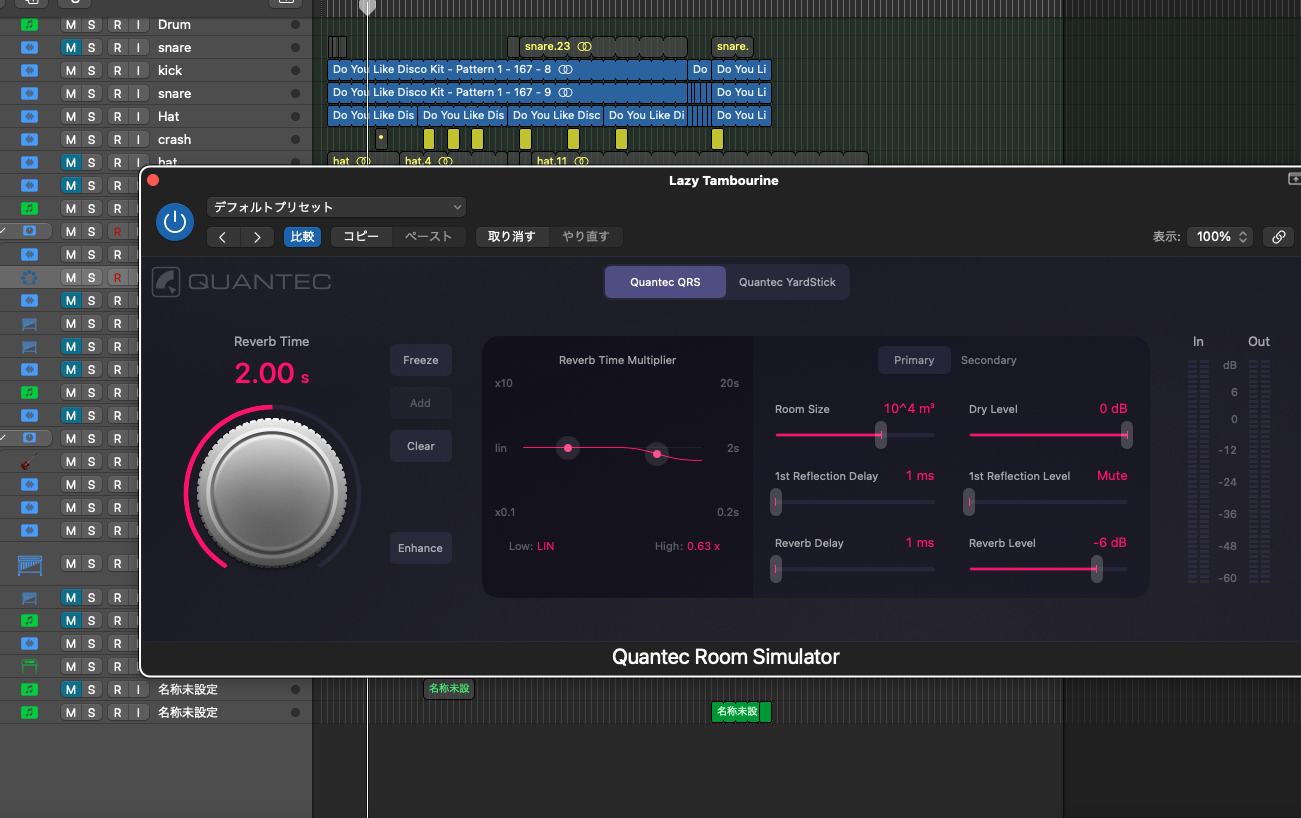Toggle the Freeze button
Viewport: 1301px width, 818px height.
(421, 360)
